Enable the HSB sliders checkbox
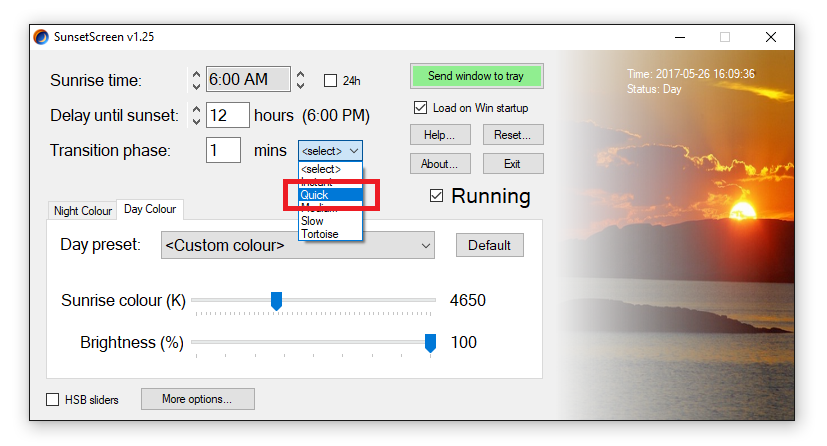Viewport: 827px width, 446px height. pos(53,400)
